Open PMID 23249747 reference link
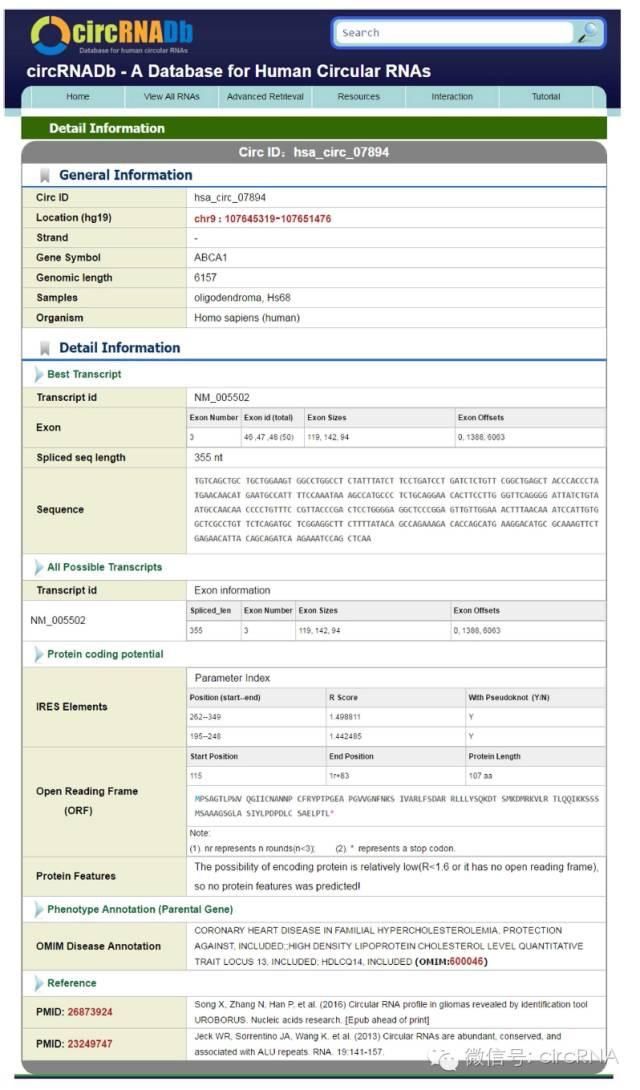 (x=90, y=1043)
